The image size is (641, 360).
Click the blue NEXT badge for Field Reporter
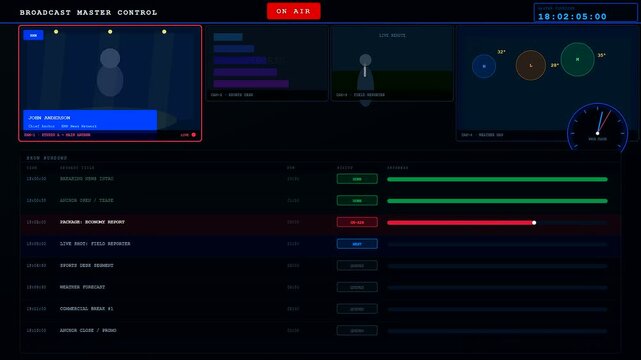coord(357,244)
